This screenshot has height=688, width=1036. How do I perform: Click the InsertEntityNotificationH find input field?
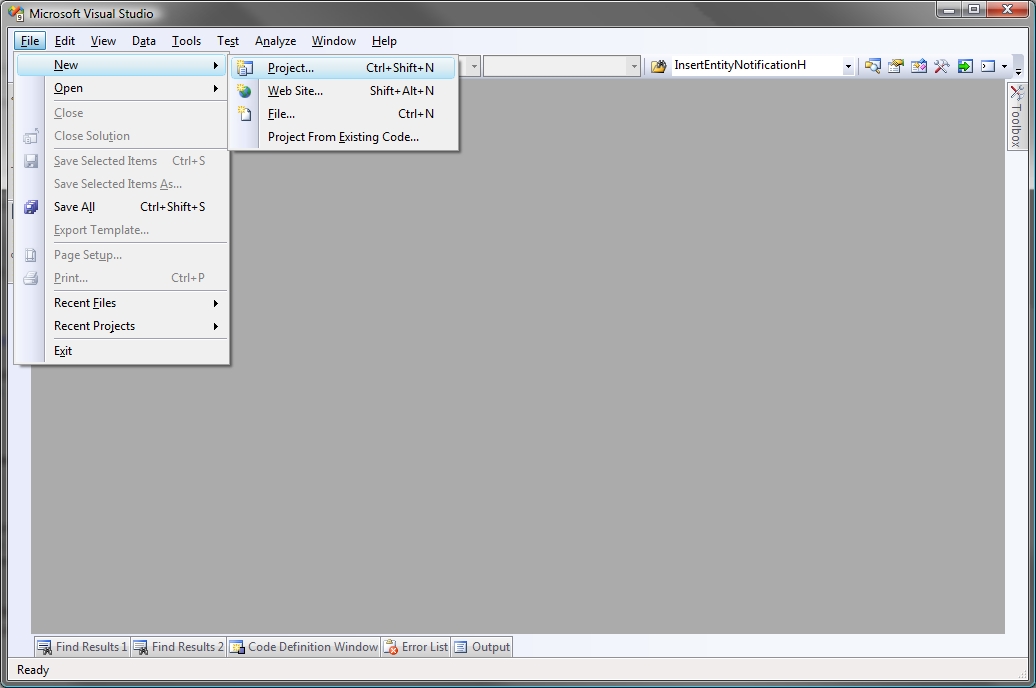tap(756, 65)
